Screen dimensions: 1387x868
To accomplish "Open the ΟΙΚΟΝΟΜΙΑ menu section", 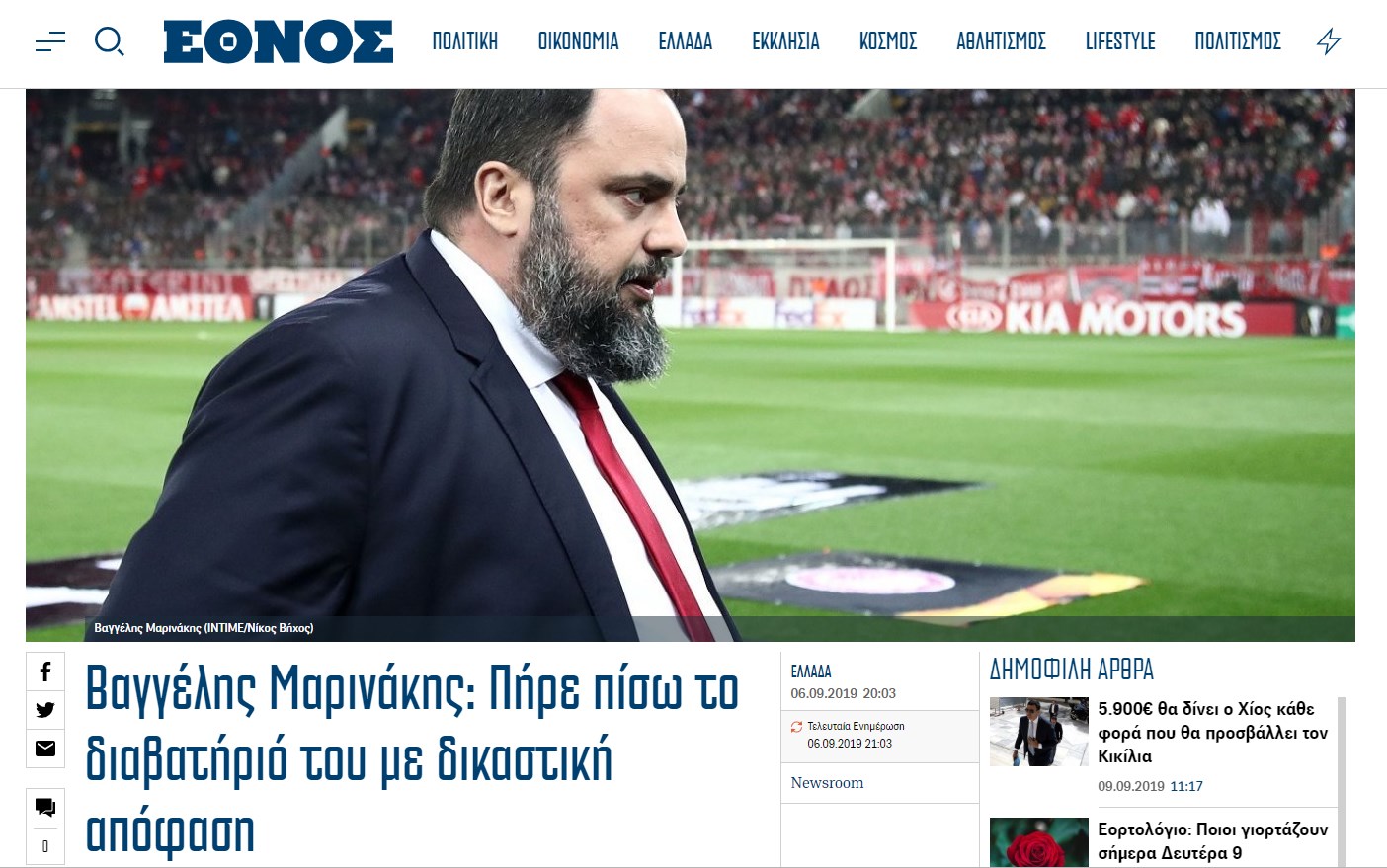I will pyautogui.click(x=579, y=41).
